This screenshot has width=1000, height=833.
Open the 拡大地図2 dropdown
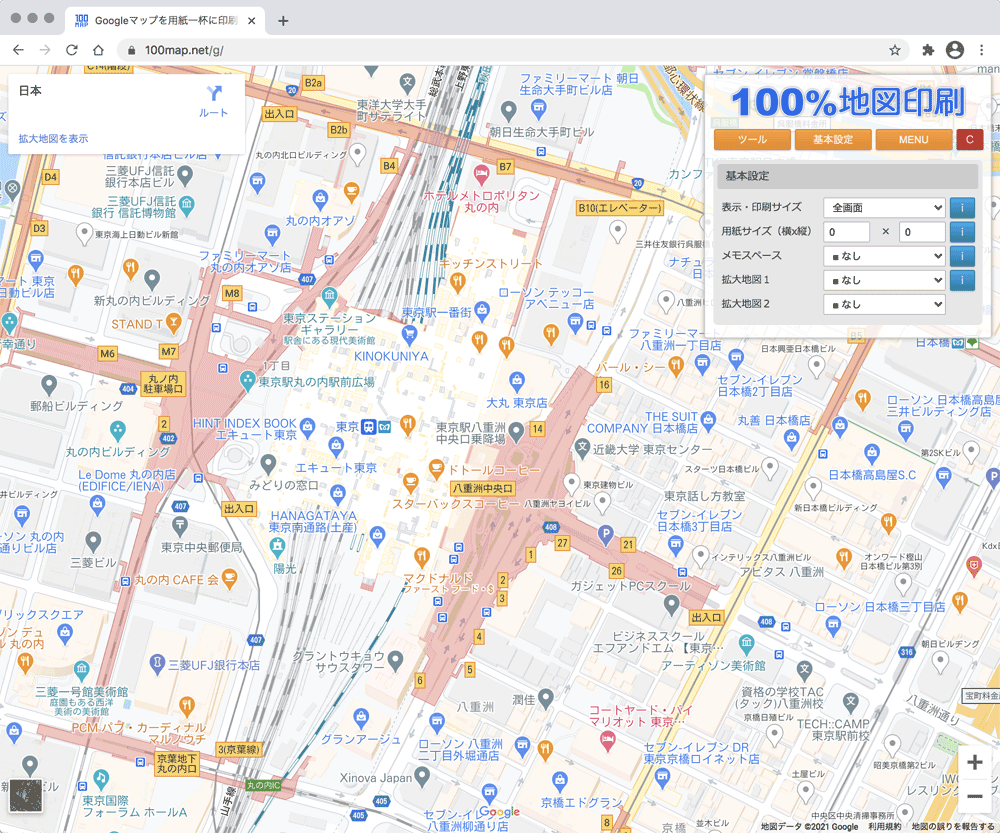pos(884,304)
